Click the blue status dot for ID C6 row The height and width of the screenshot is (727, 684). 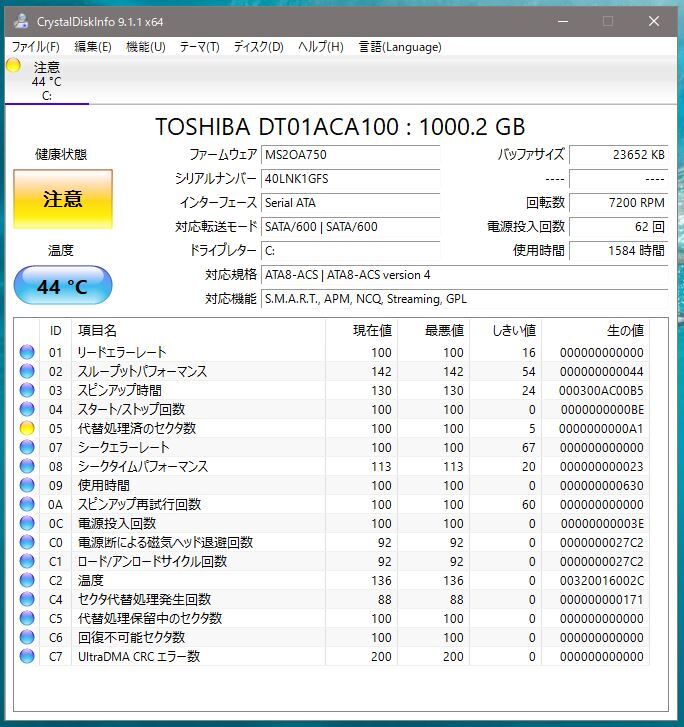[x=27, y=638]
